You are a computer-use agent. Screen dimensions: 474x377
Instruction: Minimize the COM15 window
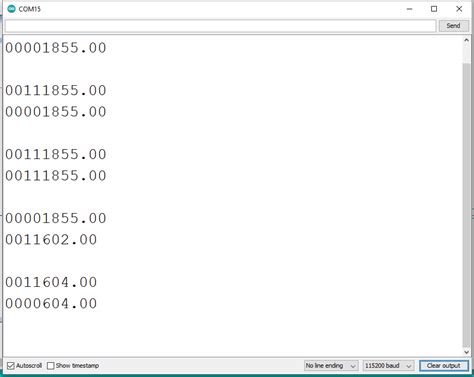click(x=409, y=9)
